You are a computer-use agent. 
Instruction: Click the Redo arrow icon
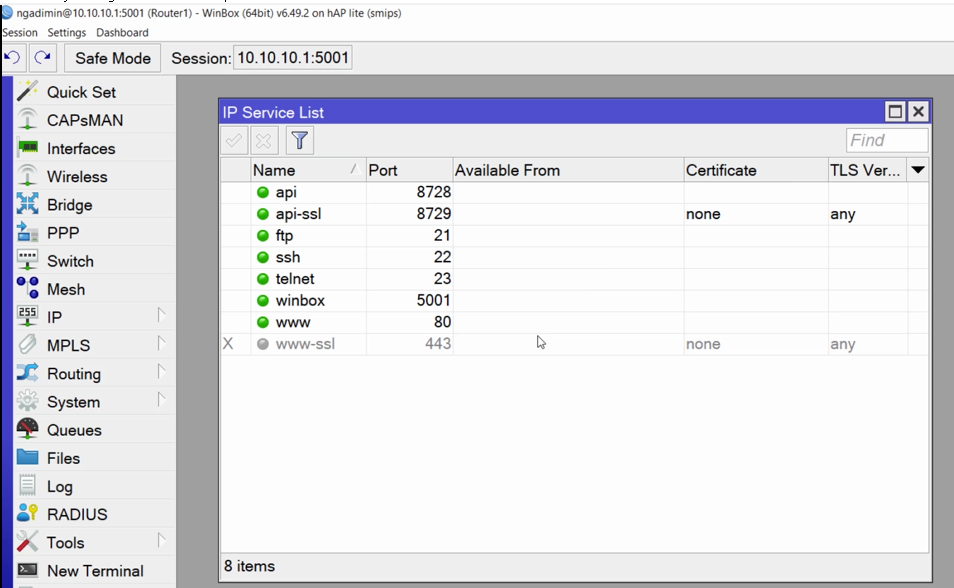pos(43,58)
